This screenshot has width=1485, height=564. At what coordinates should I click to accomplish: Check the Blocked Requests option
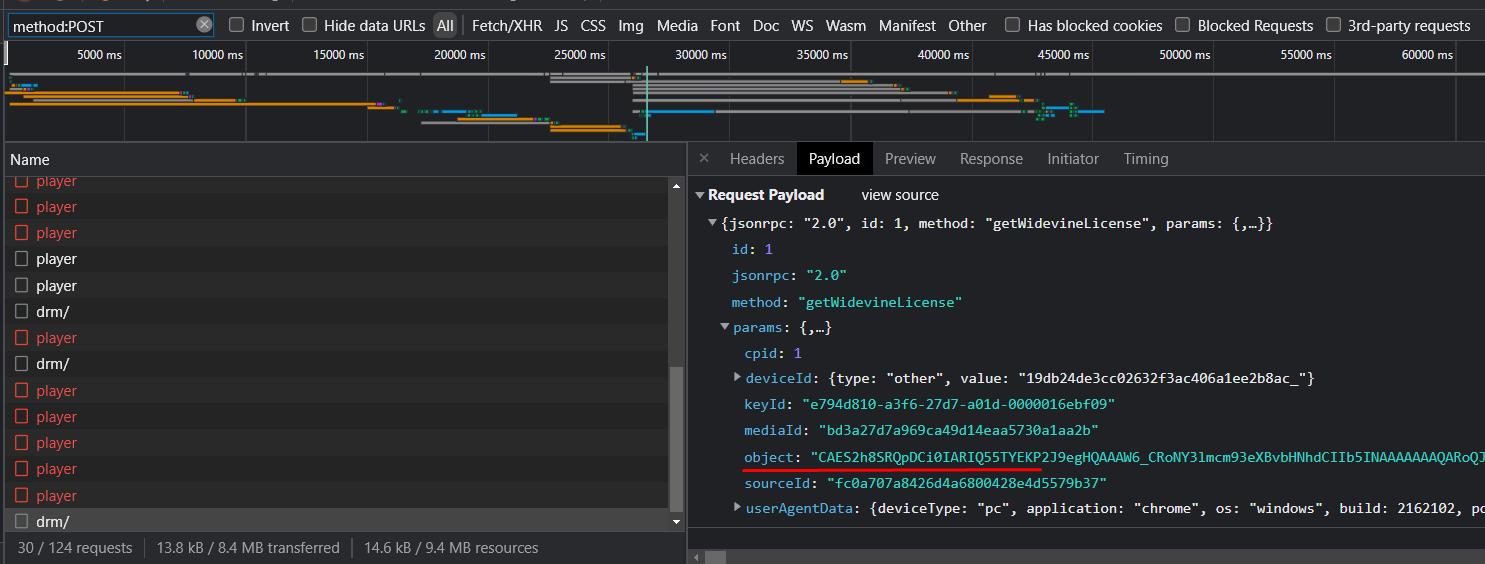pyautogui.click(x=1183, y=25)
